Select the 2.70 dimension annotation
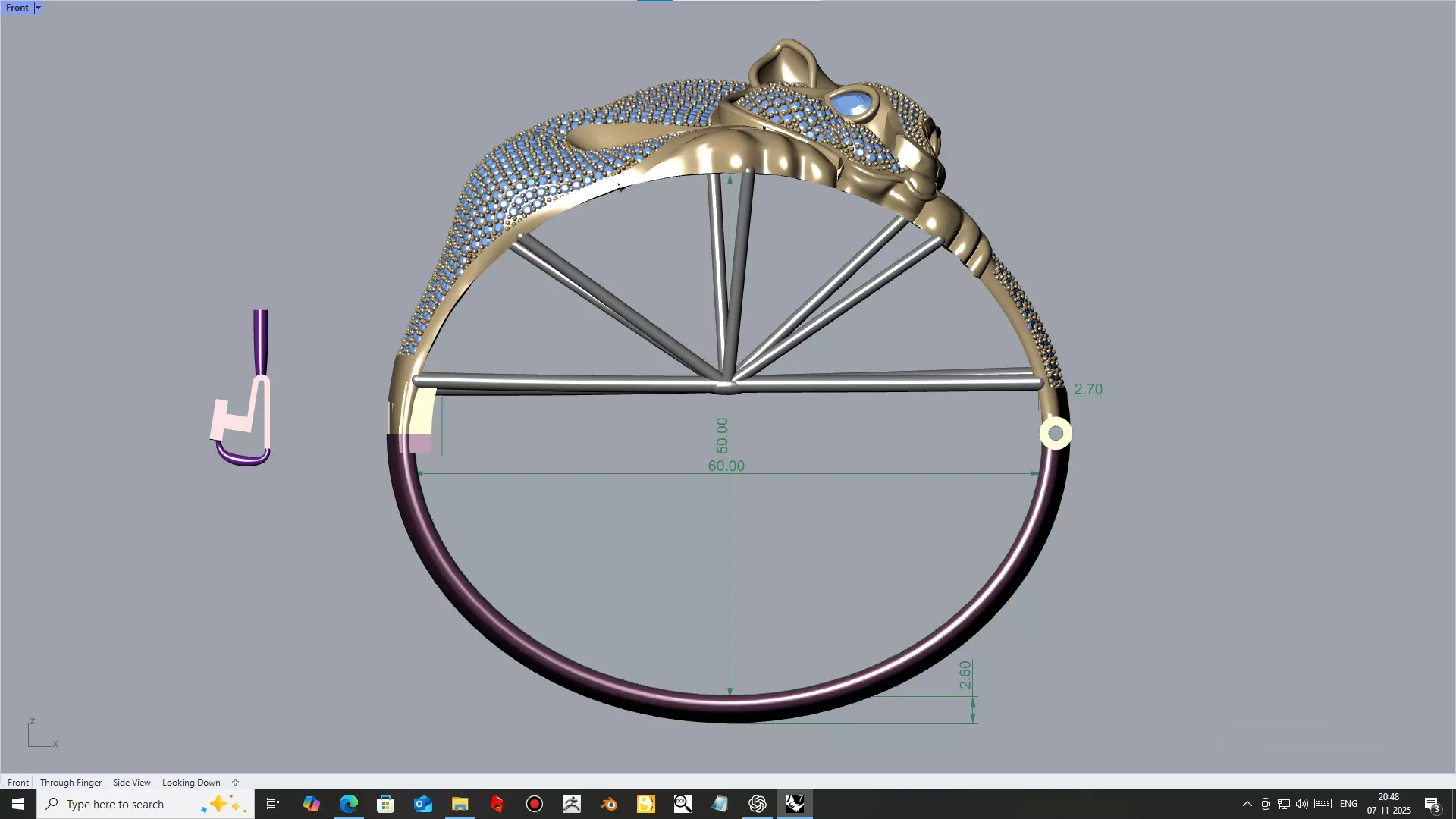 pyautogui.click(x=1088, y=389)
